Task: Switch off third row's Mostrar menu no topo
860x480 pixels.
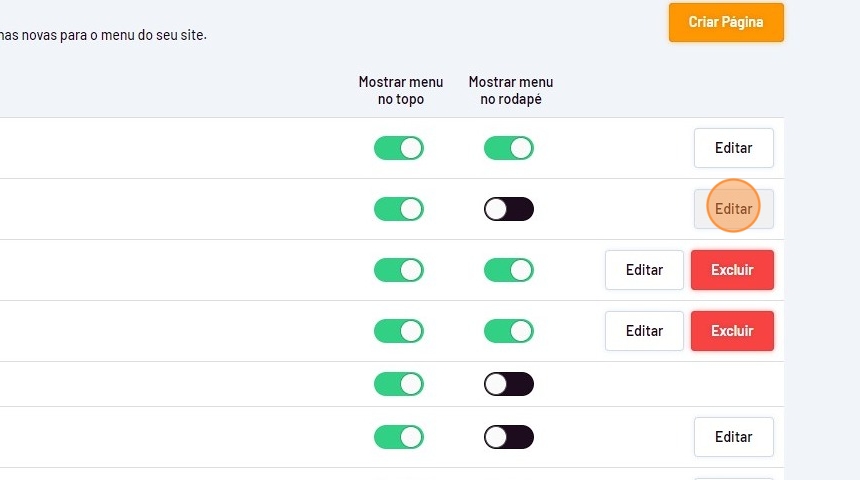Action: [399, 270]
